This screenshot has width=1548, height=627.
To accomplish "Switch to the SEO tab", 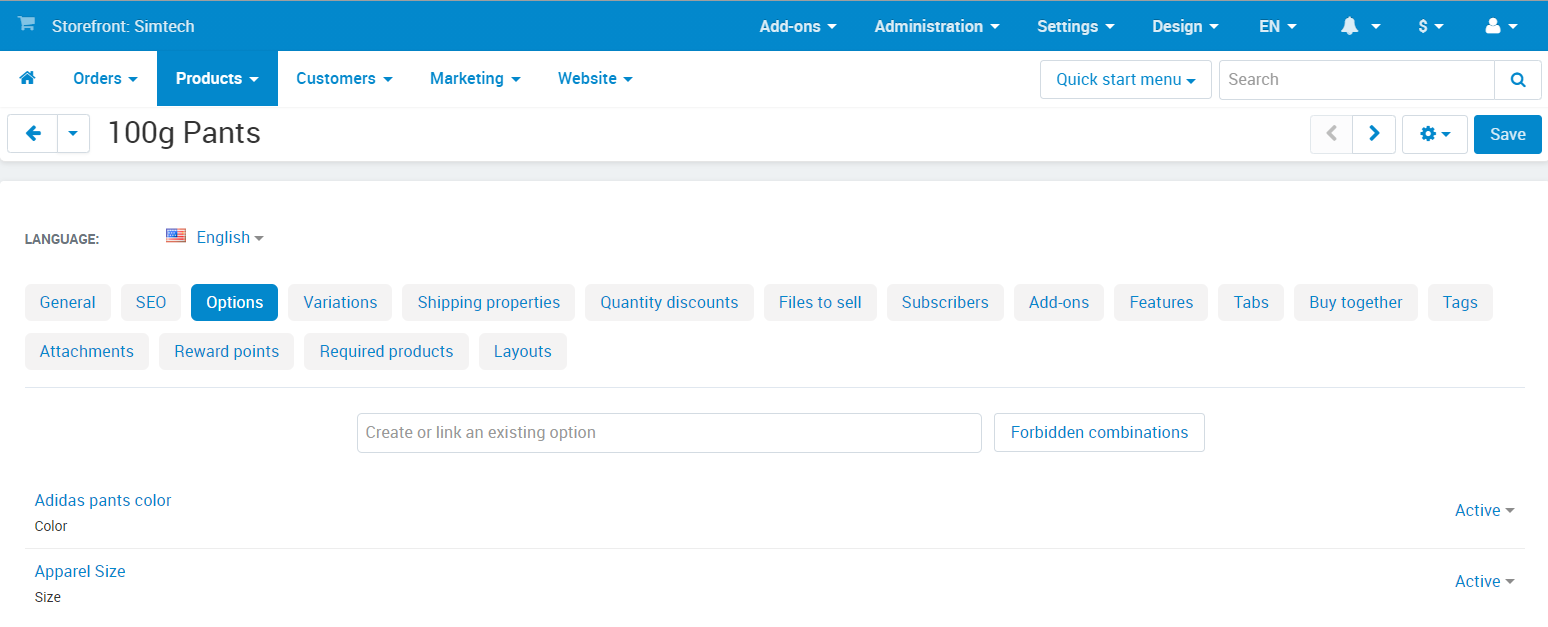I will 151,302.
